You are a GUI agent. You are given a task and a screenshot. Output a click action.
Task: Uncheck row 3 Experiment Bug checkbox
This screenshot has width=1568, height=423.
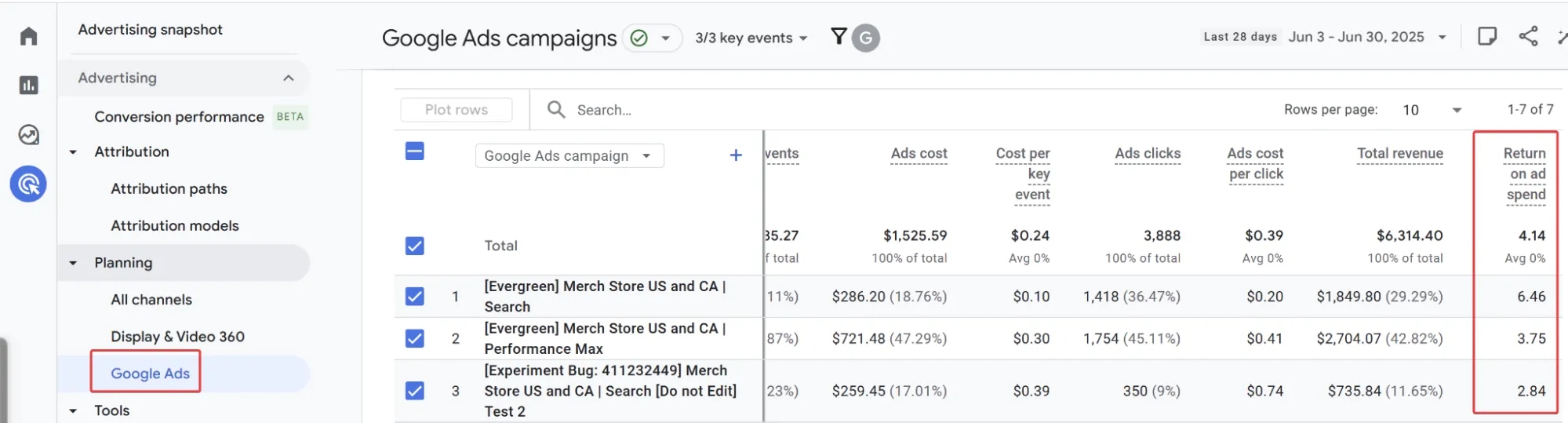(415, 391)
